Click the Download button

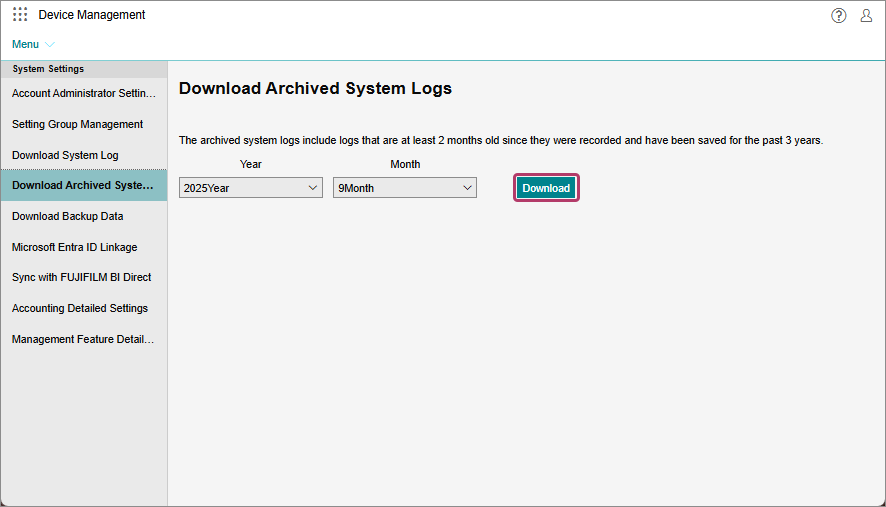[546, 188]
